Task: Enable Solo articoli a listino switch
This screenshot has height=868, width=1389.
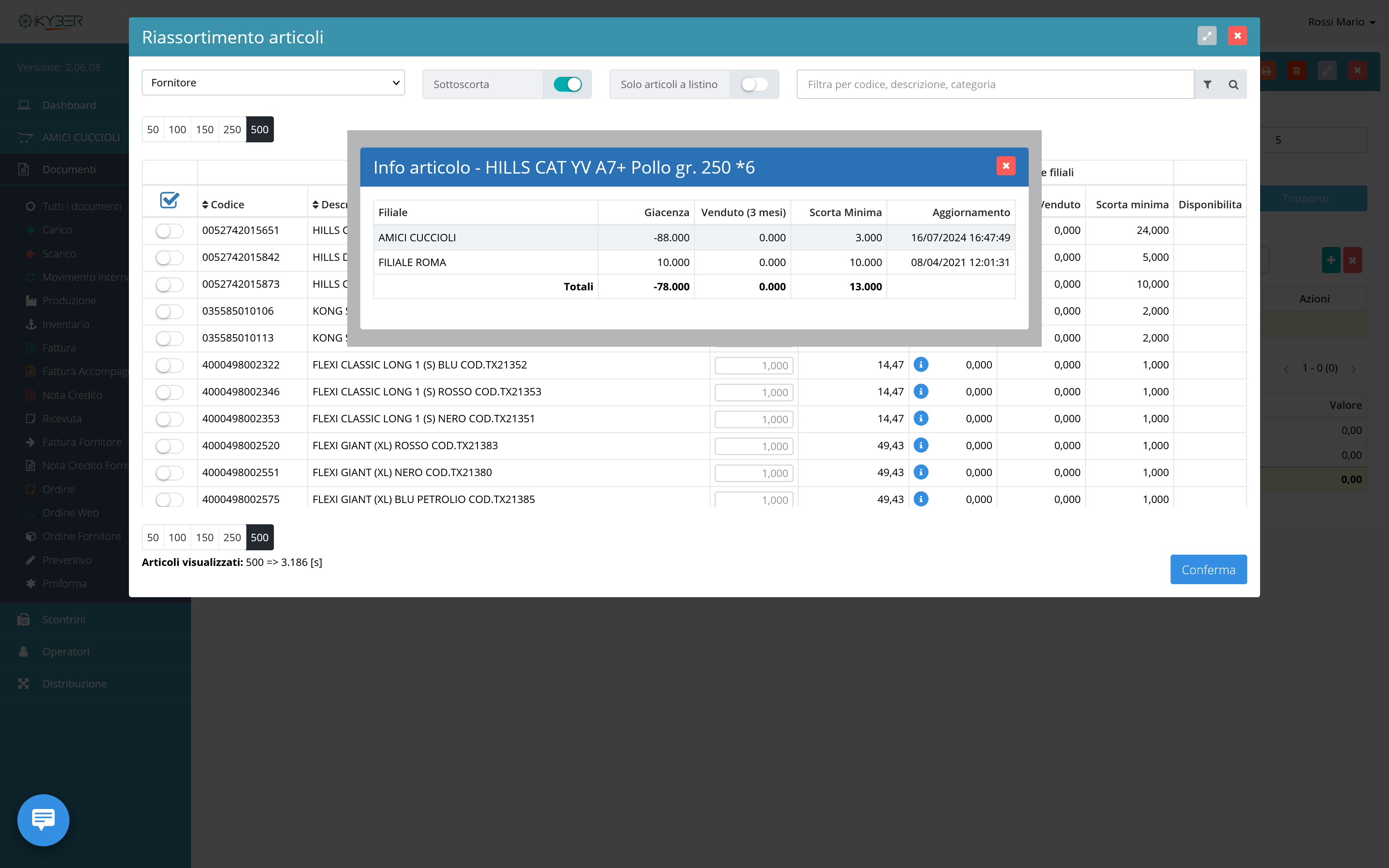Action: 755,84
